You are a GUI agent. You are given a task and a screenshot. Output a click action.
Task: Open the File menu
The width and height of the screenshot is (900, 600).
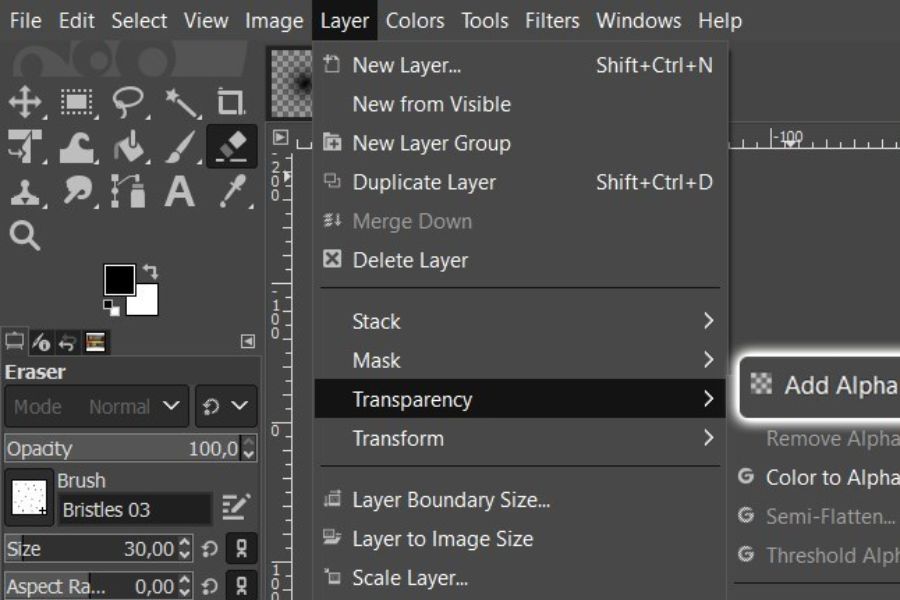pos(26,21)
